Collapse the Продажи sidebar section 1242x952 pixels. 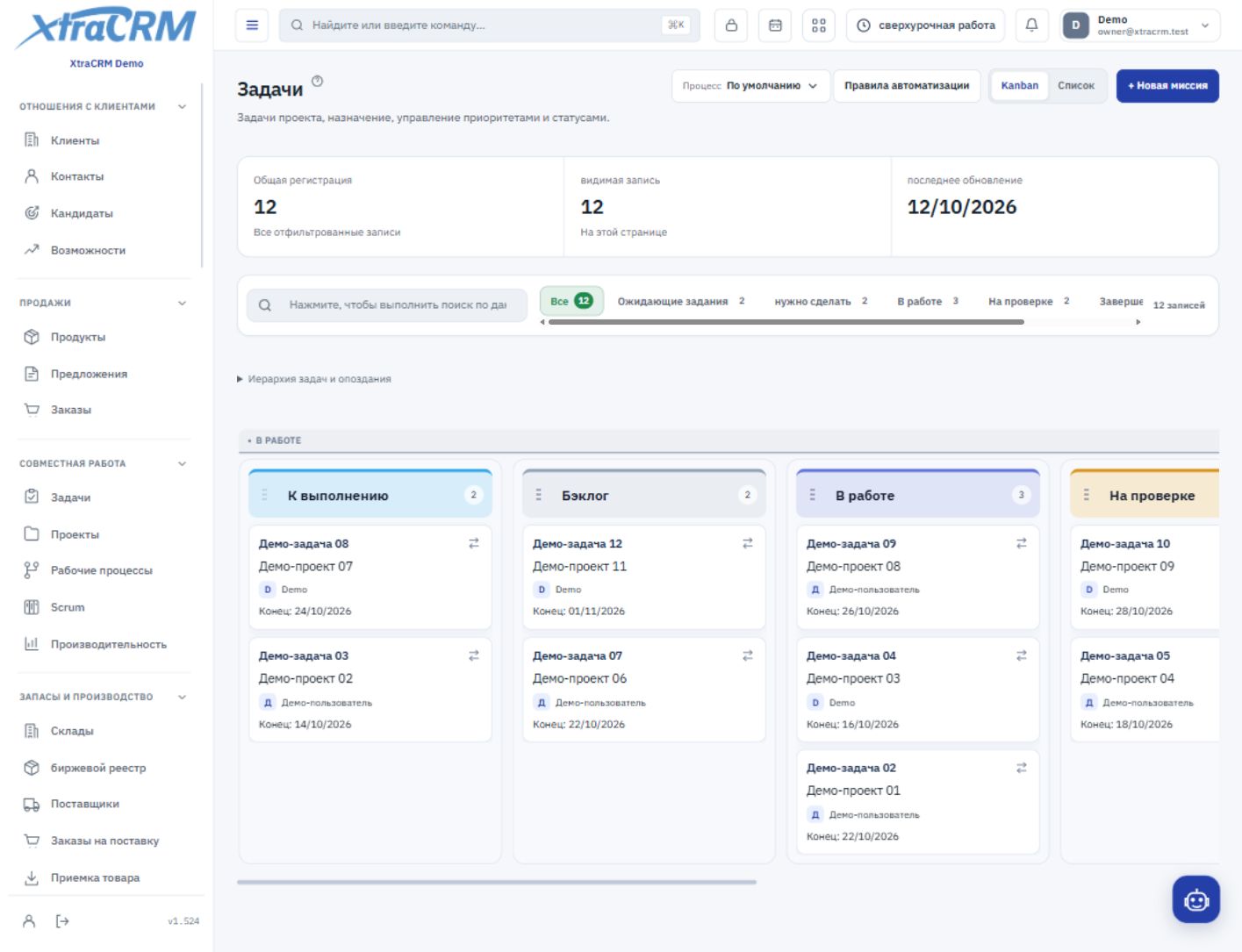coord(182,303)
